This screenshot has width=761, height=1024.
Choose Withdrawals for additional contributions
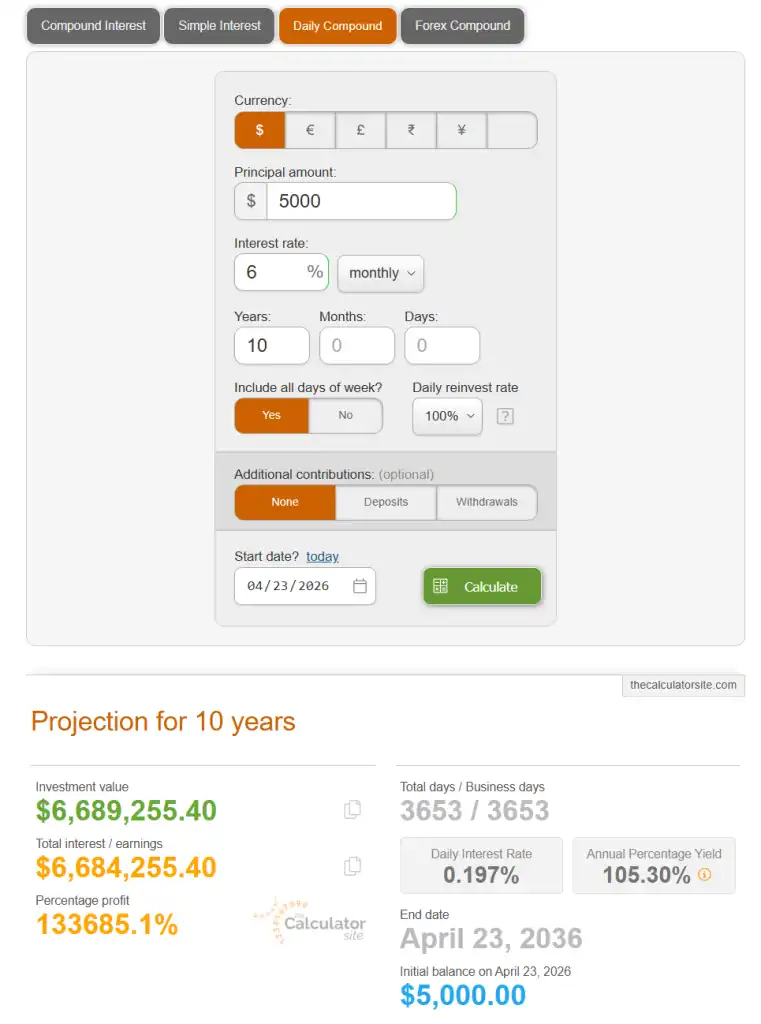(487, 502)
